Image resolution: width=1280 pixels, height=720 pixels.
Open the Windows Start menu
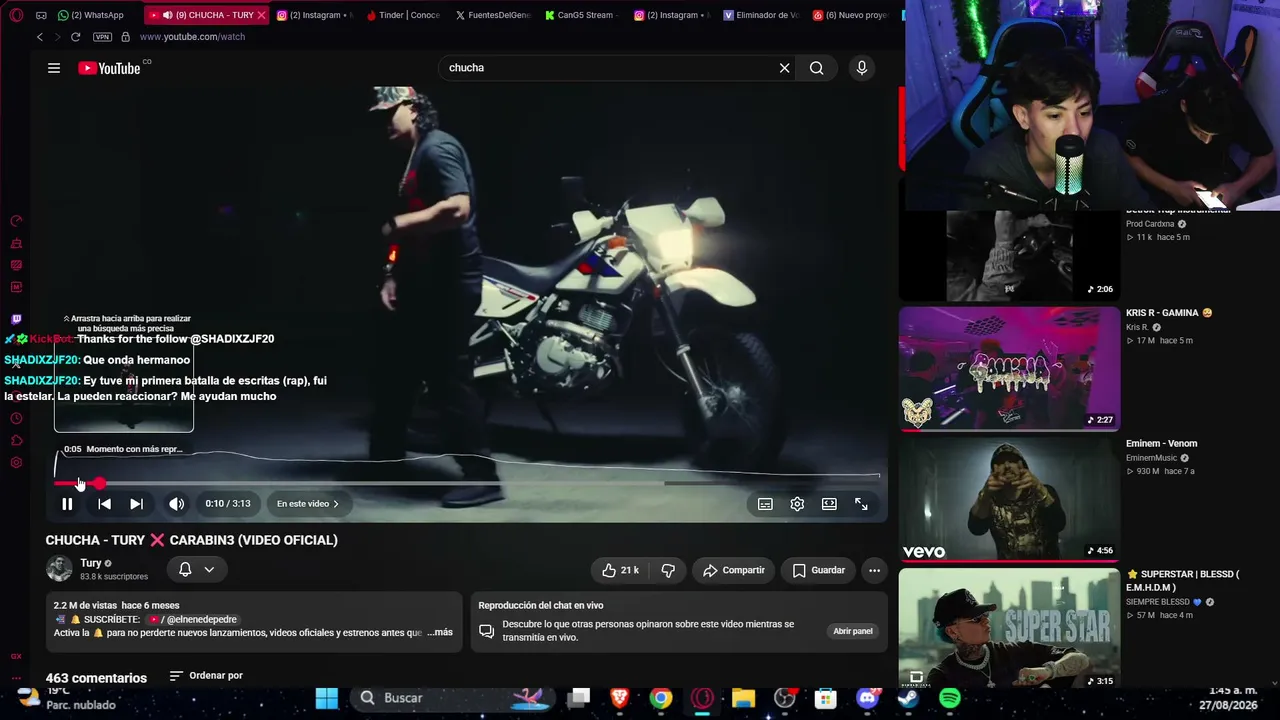tap(327, 698)
